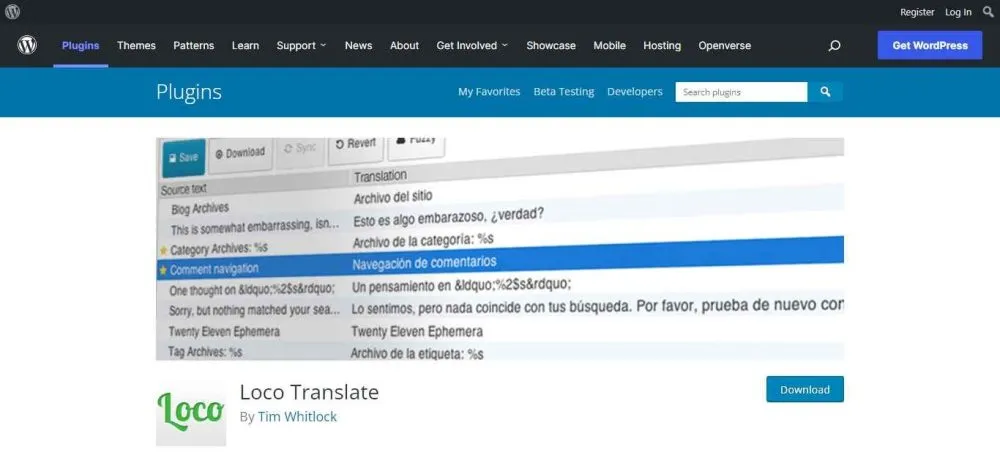Click the magnifier icon in top admin bar
This screenshot has width=1000, height=458.
click(988, 12)
